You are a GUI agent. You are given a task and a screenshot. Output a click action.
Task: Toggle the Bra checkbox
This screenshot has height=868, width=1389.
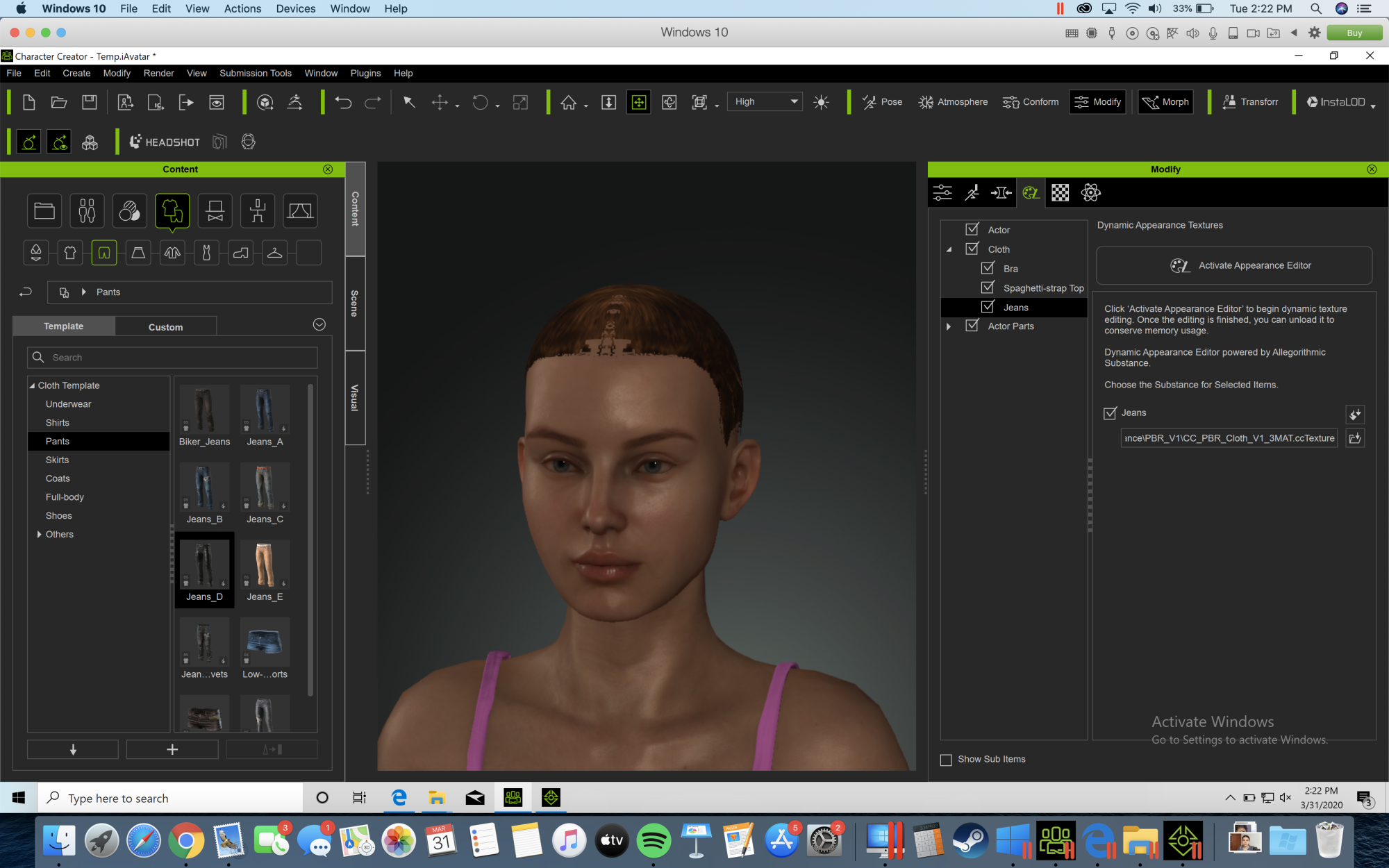point(988,268)
